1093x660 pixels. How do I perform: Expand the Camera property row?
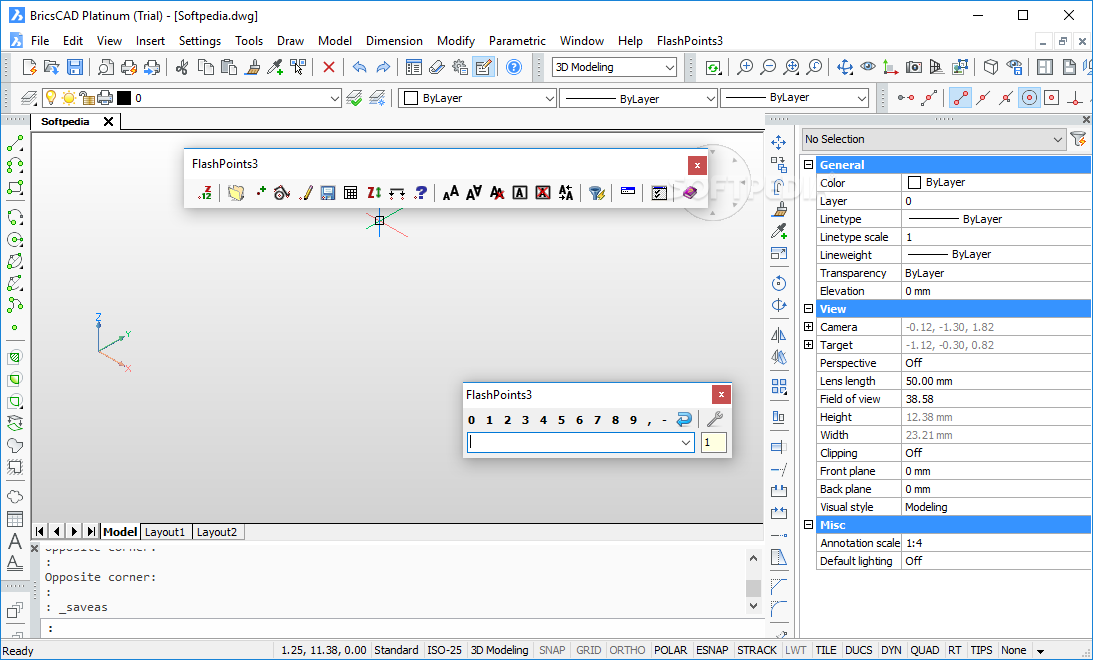pyautogui.click(x=809, y=327)
